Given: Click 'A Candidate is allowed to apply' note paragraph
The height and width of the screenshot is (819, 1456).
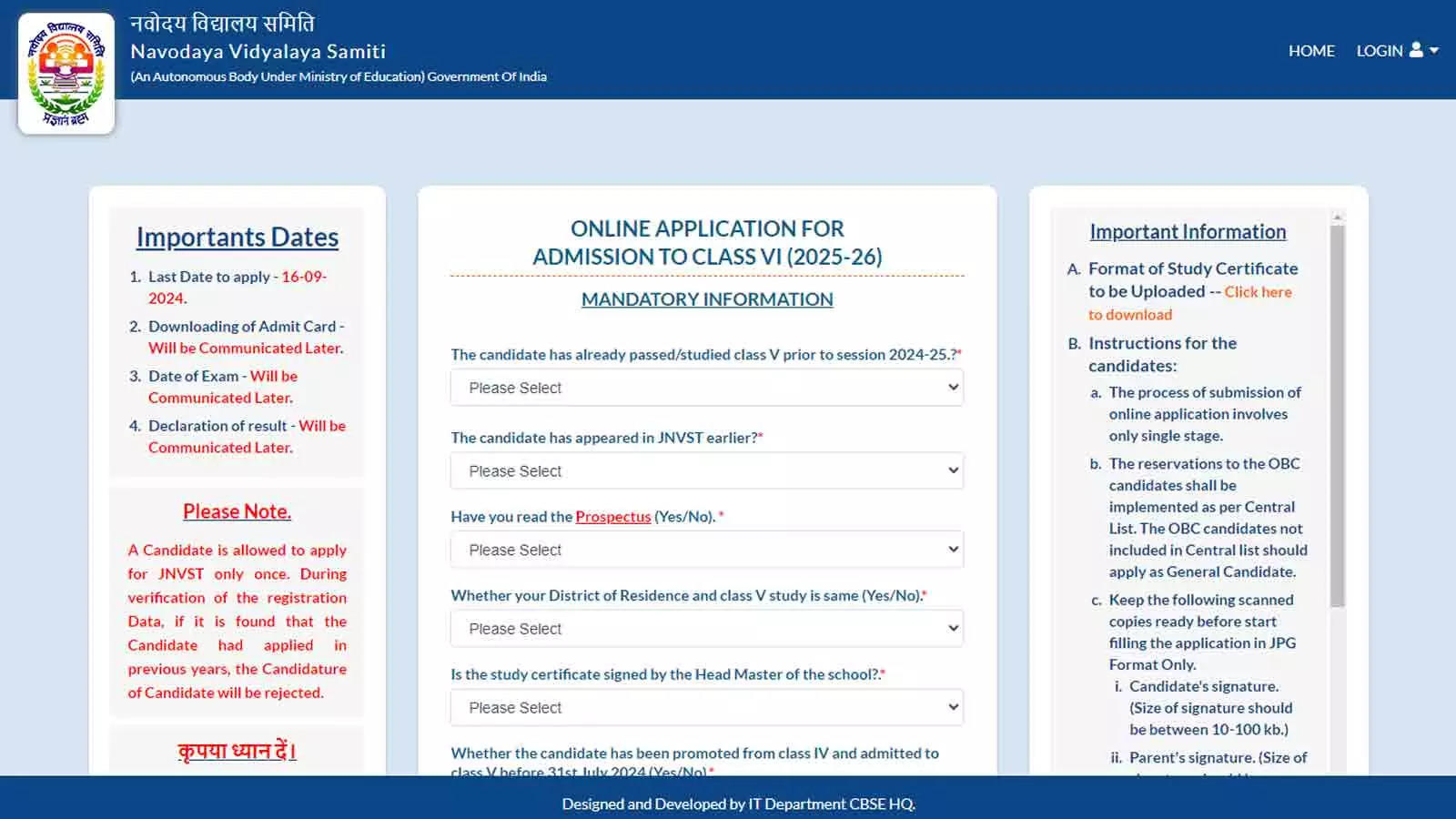Looking at the screenshot, I should 237,621.
